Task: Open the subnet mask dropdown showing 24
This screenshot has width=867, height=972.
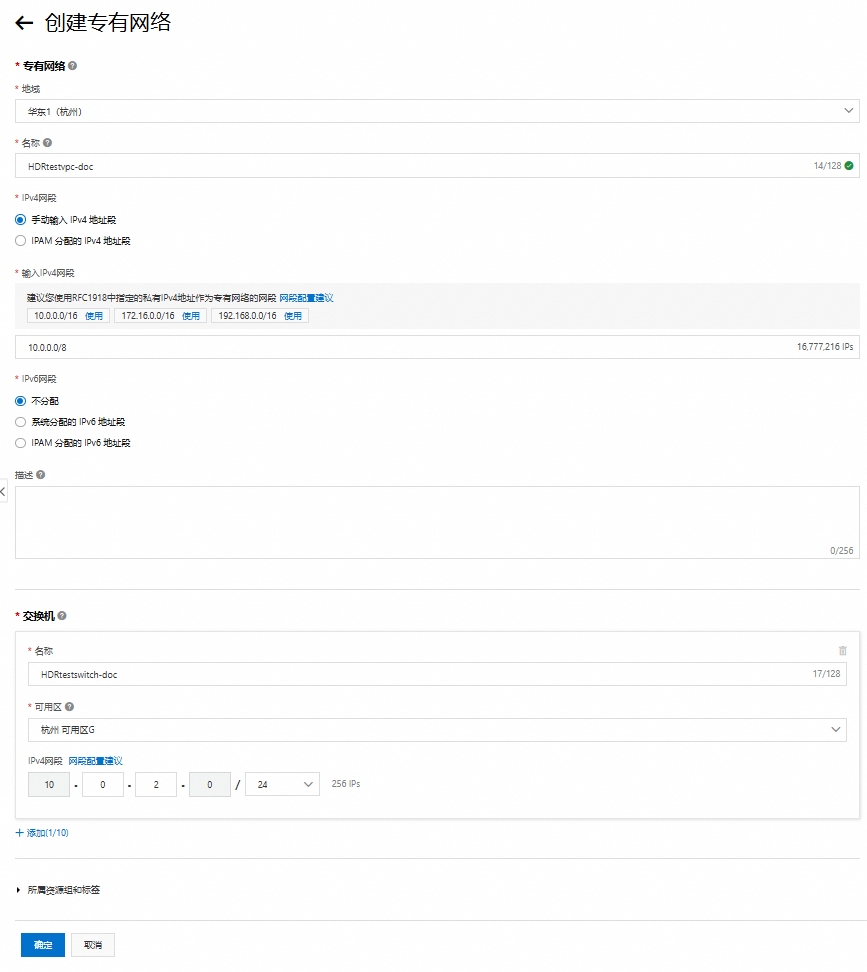Action: (283, 784)
